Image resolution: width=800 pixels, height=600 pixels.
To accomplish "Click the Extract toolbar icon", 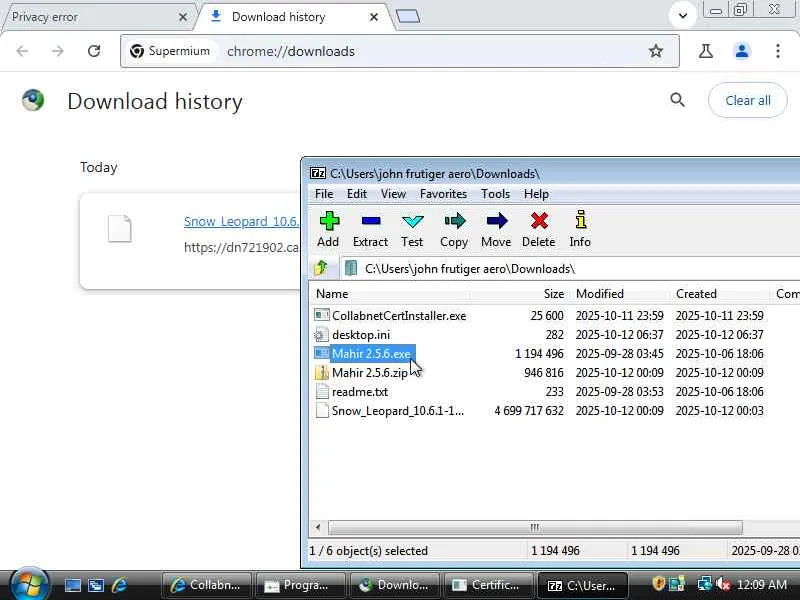I will pos(370,230).
